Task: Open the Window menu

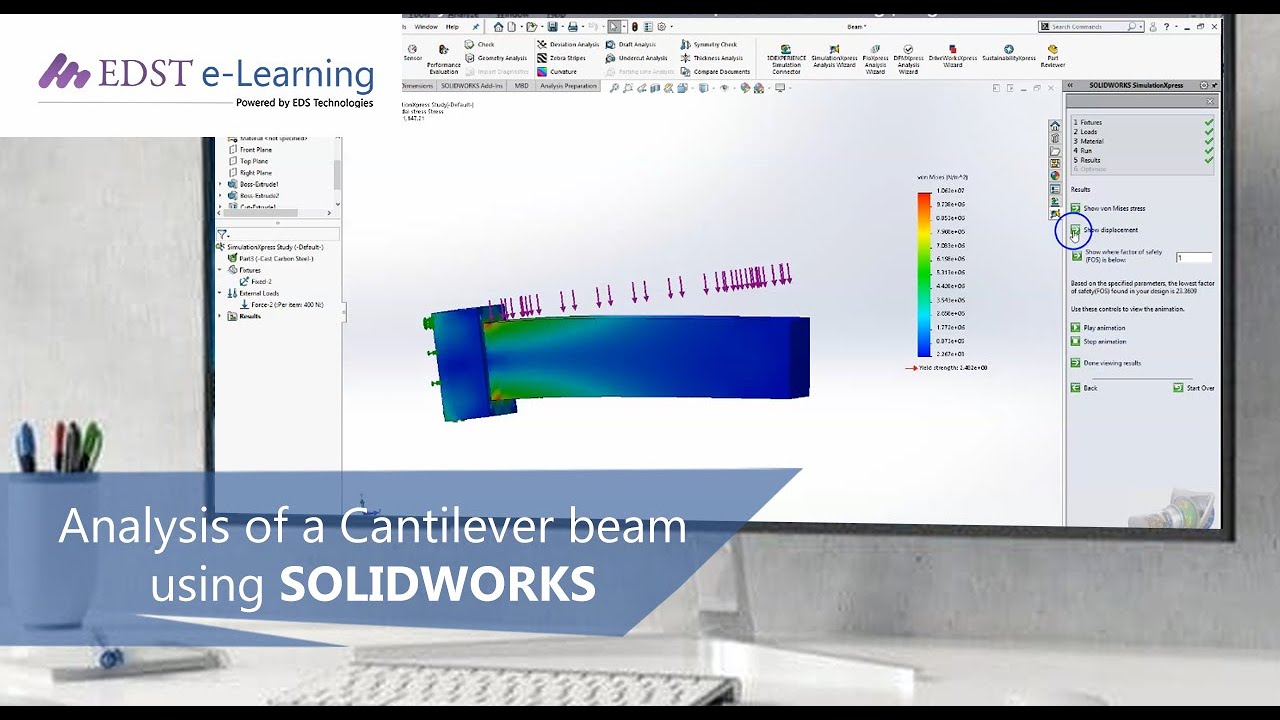Action: (x=425, y=27)
